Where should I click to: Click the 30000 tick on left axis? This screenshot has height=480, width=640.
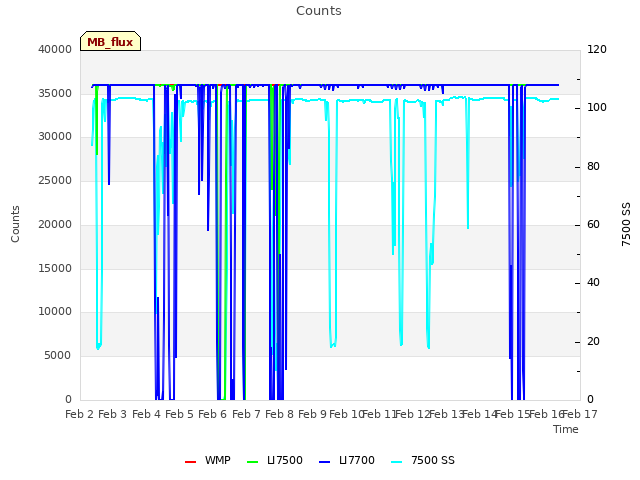click(x=55, y=137)
